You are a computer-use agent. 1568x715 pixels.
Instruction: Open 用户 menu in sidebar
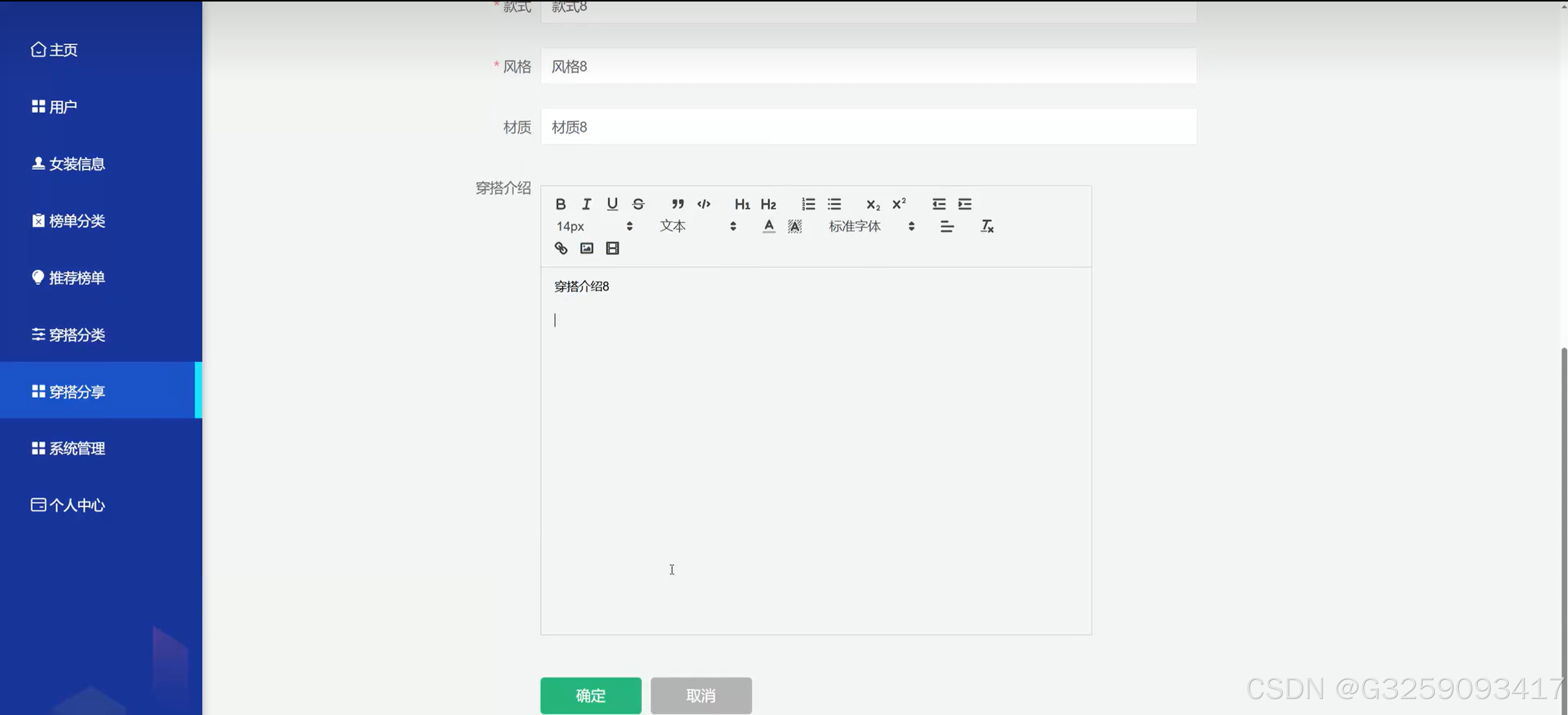pos(101,107)
